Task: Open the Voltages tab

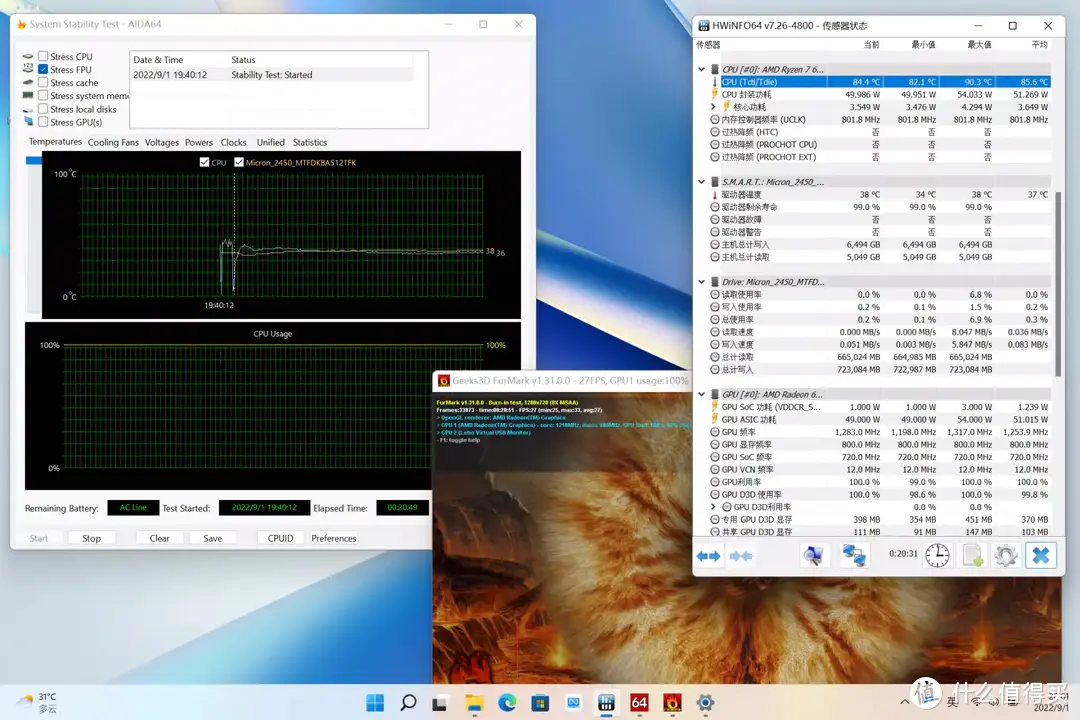Action: point(162,143)
